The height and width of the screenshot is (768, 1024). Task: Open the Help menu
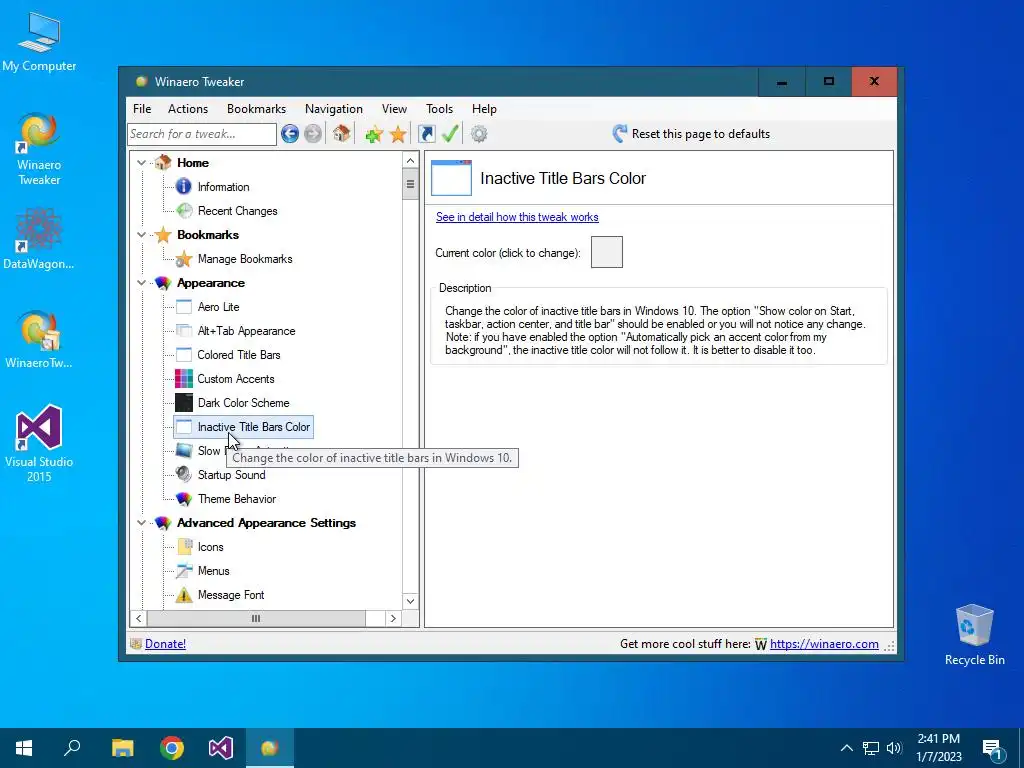pos(484,109)
